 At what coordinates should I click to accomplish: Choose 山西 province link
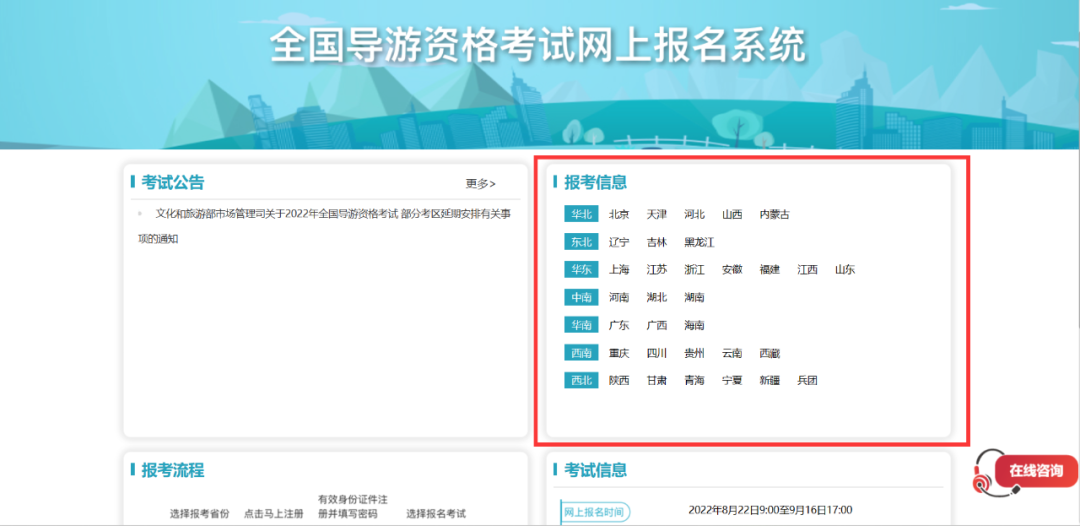click(x=732, y=214)
